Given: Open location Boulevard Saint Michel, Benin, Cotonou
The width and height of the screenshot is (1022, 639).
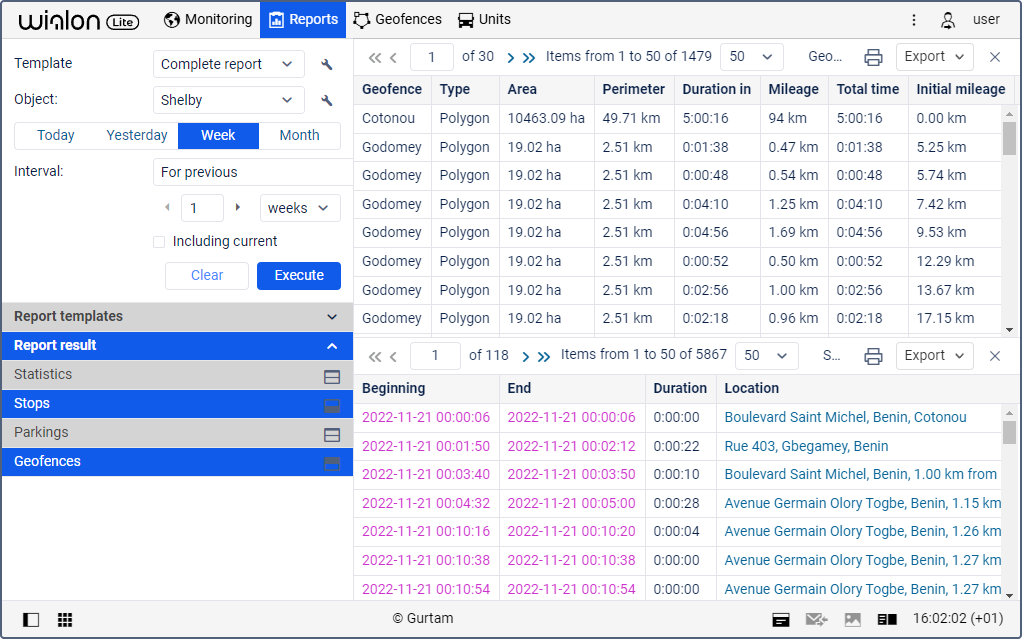Looking at the screenshot, I should pyautogui.click(x=845, y=418).
